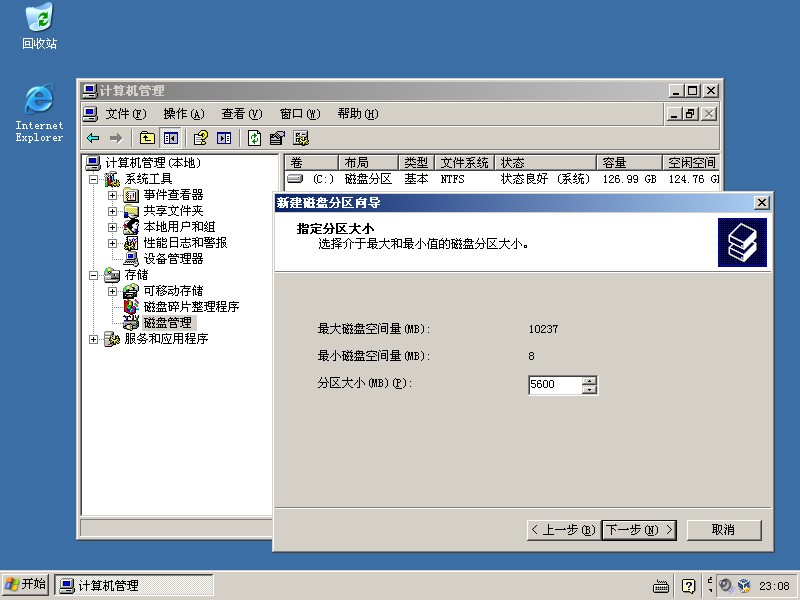Click the 计算机管理 taskbar button

pyautogui.click(x=134, y=585)
